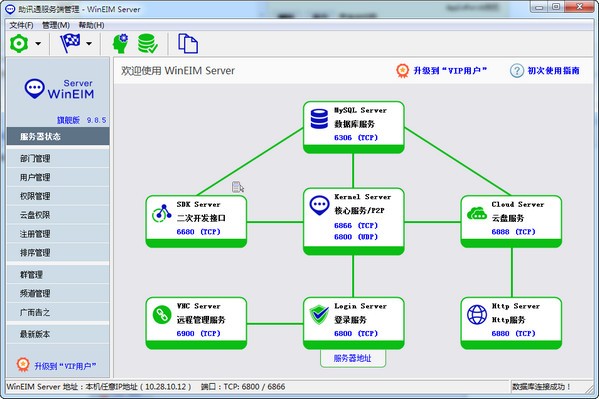Open 最新版本 in the sidebar
This screenshot has width=599, height=399.
point(58,334)
